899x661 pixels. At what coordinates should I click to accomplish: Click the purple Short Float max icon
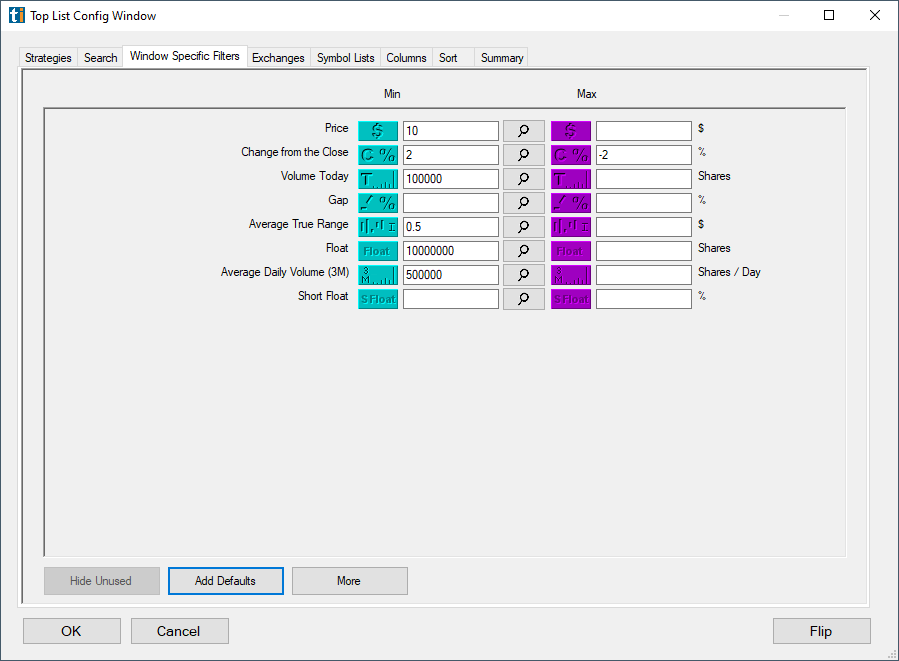571,298
